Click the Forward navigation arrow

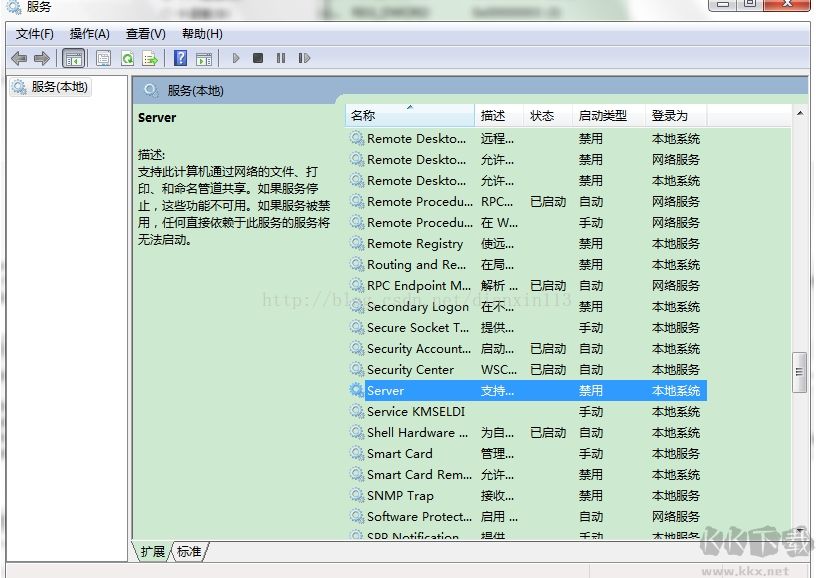[40, 58]
